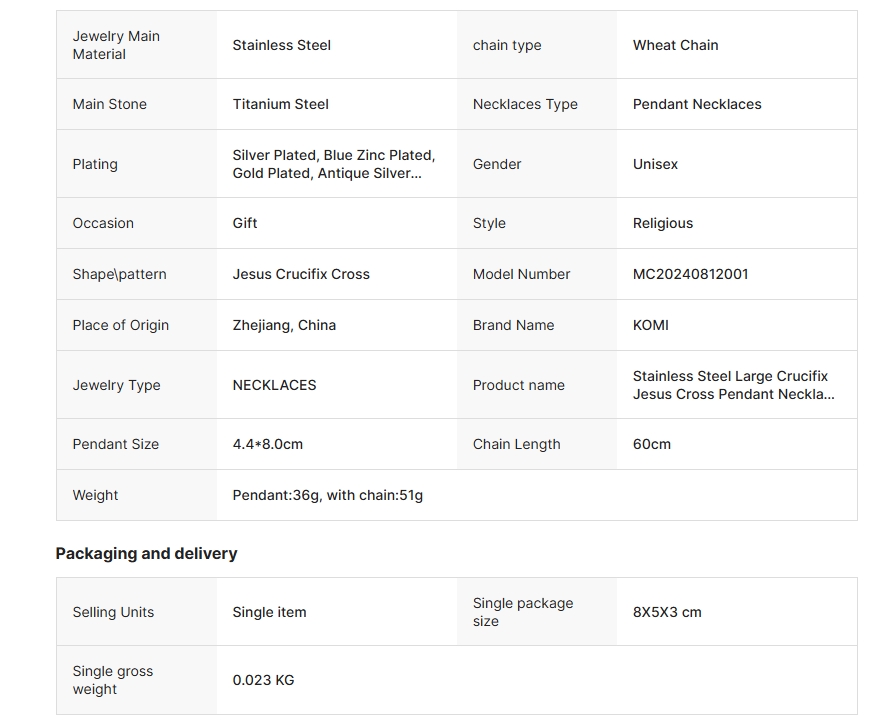This screenshot has width=869, height=727.
Task: Click the 8X5X3 cm package size value
Action: point(667,612)
